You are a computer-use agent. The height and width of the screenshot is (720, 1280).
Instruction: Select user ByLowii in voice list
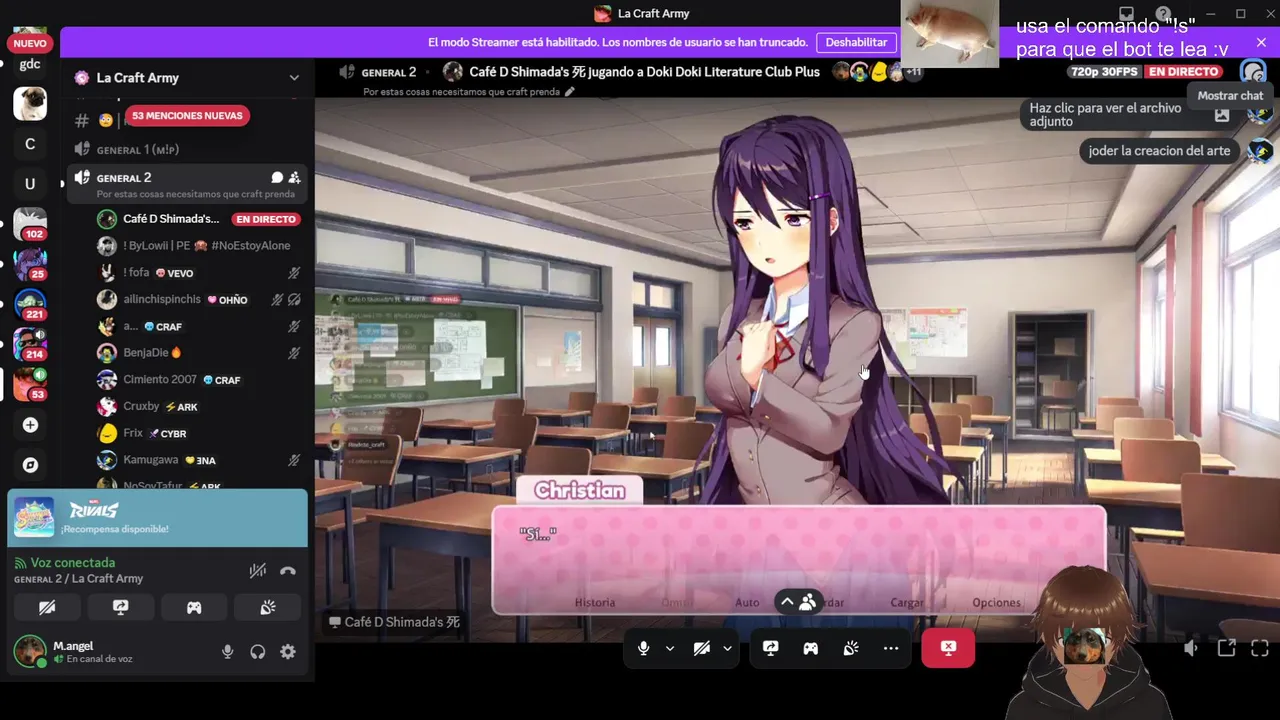198,246
